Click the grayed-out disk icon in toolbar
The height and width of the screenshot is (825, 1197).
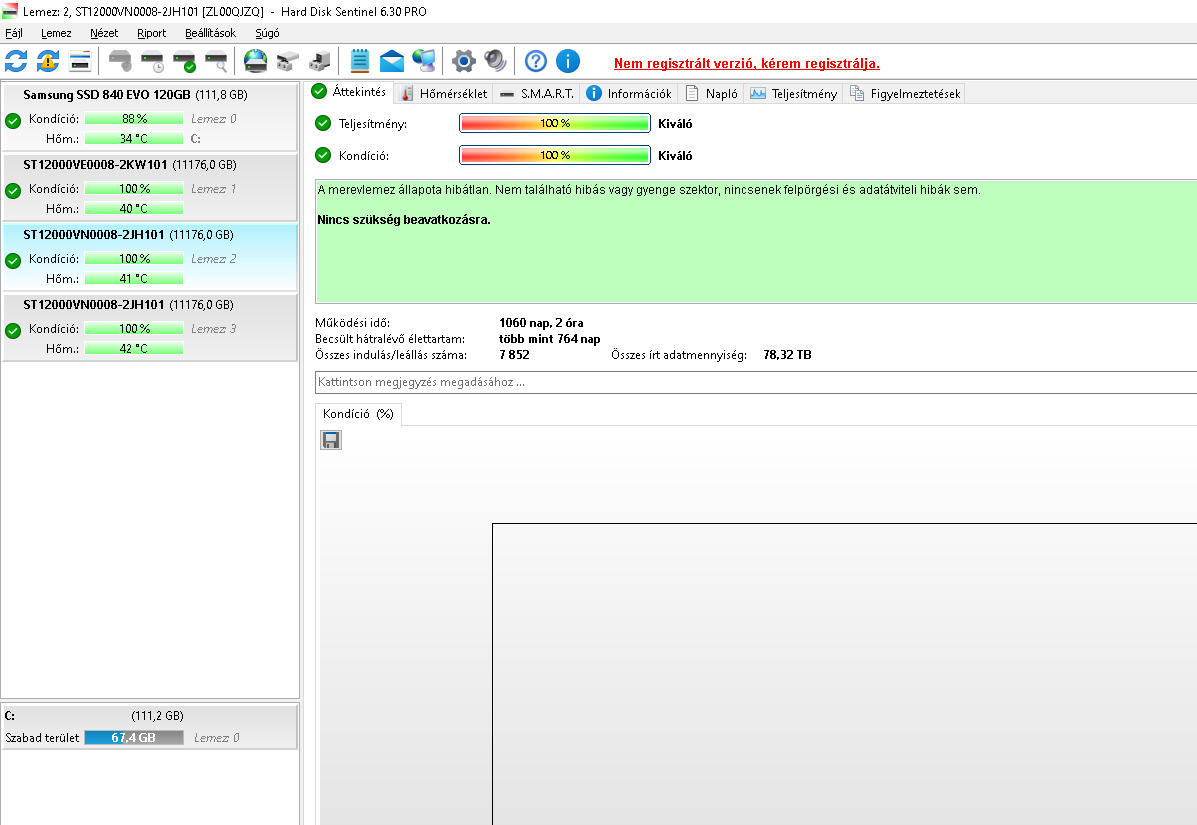[x=120, y=61]
